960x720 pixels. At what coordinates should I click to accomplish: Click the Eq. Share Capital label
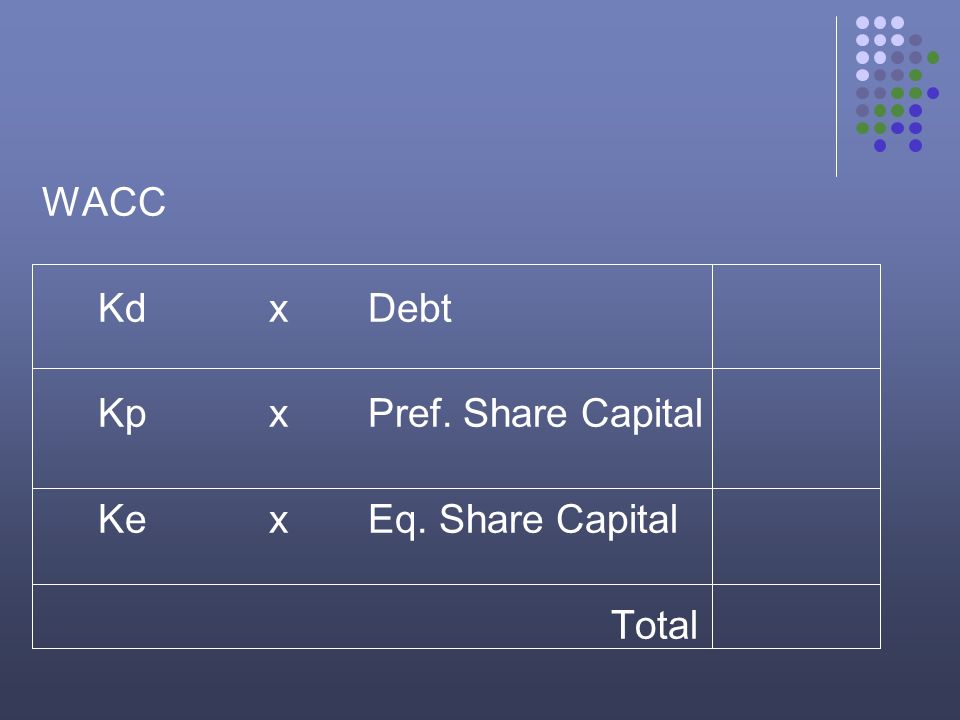pos(523,521)
